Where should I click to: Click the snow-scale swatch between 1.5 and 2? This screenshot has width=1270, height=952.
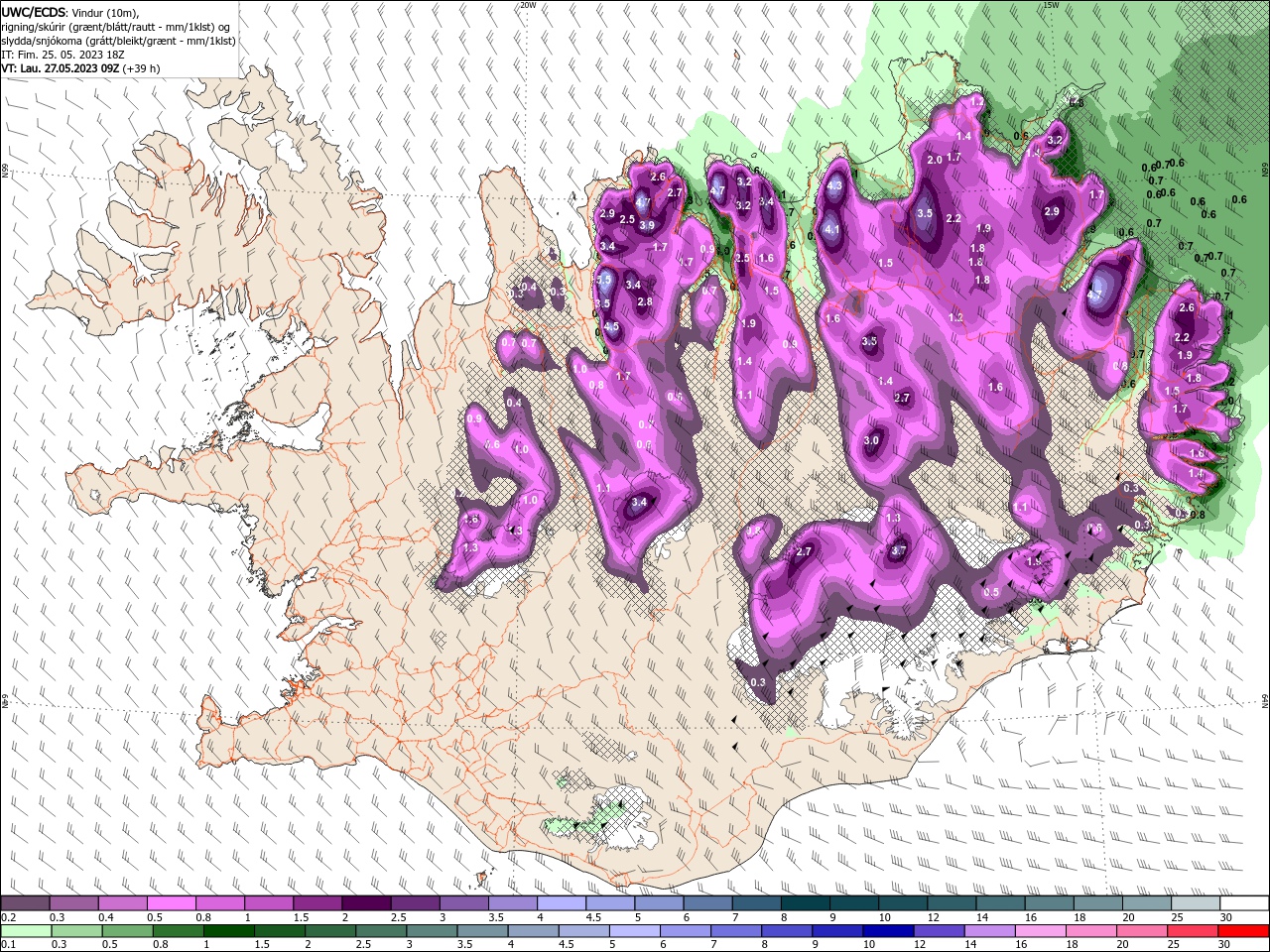(317, 903)
